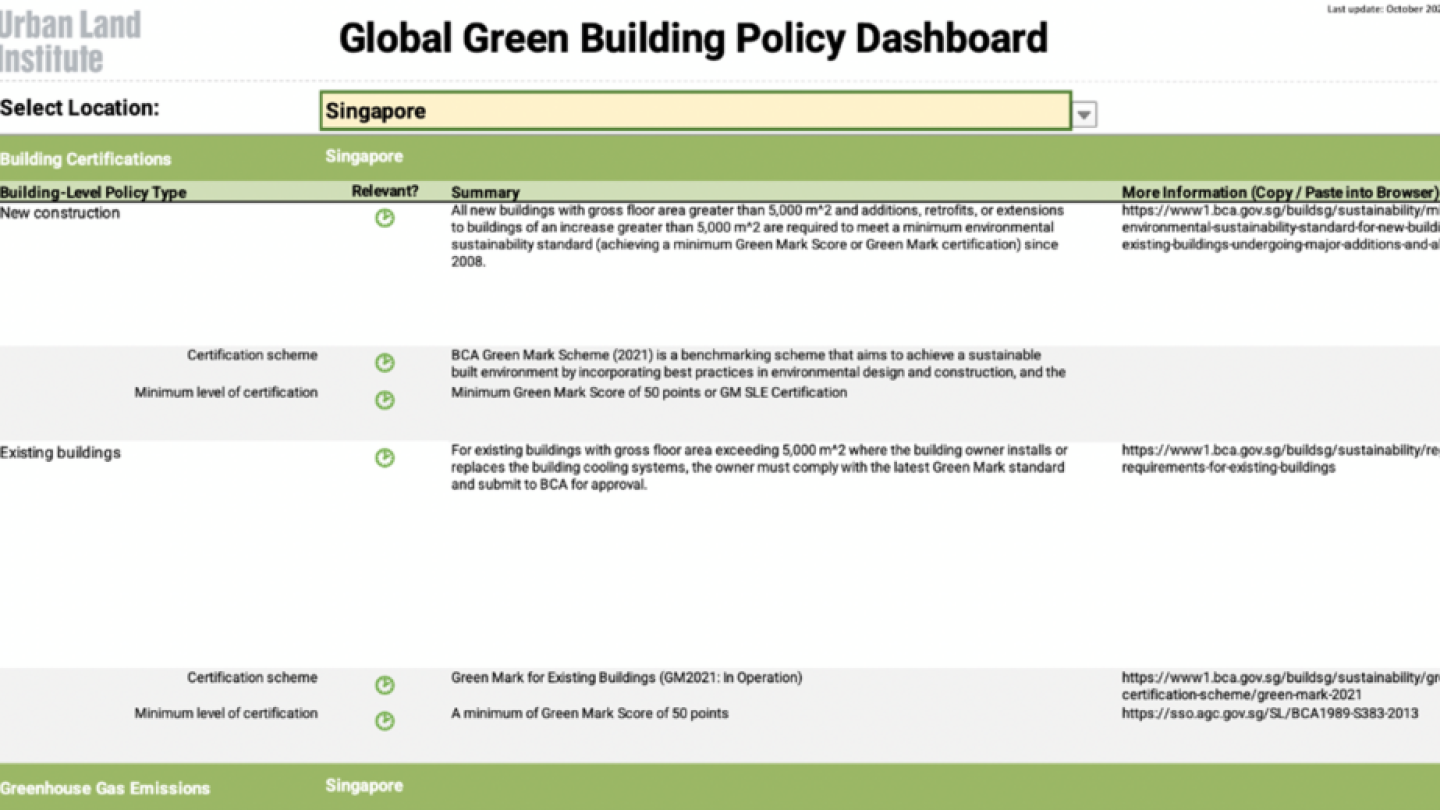Open the green-mark-2021 certification scheme link
Image resolution: width=1440 pixels, height=810 pixels.
(1281, 686)
